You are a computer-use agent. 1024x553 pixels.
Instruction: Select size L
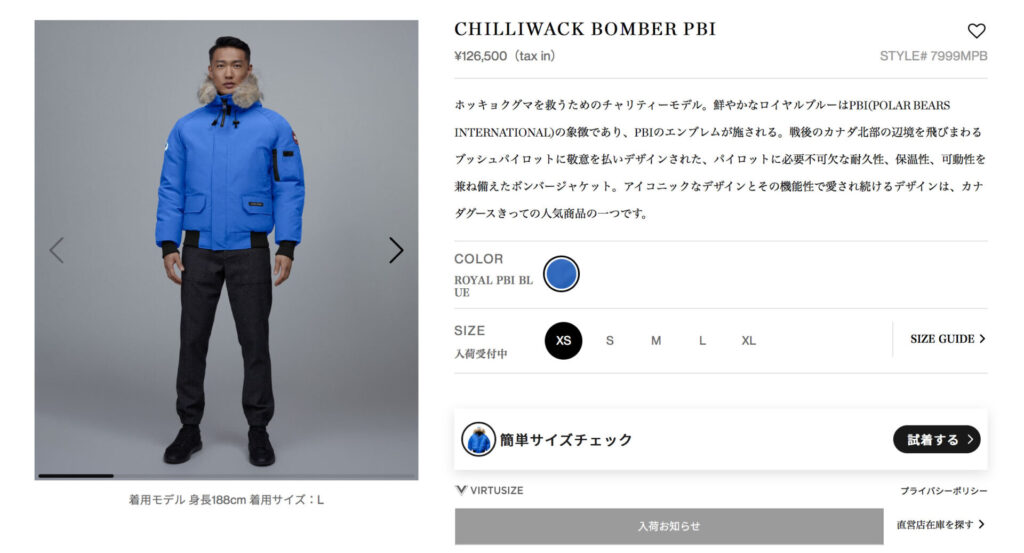coord(702,340)
